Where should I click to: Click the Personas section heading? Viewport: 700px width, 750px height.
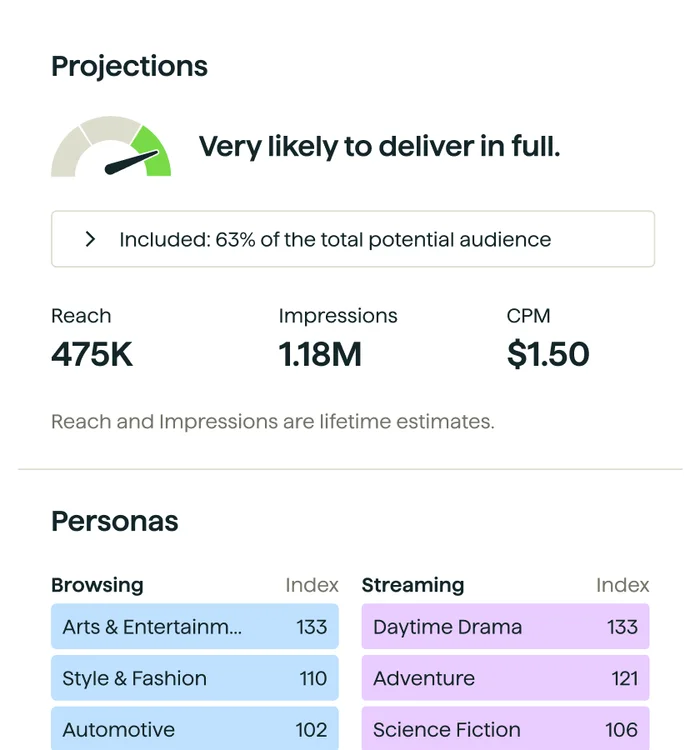pos(115,521)
